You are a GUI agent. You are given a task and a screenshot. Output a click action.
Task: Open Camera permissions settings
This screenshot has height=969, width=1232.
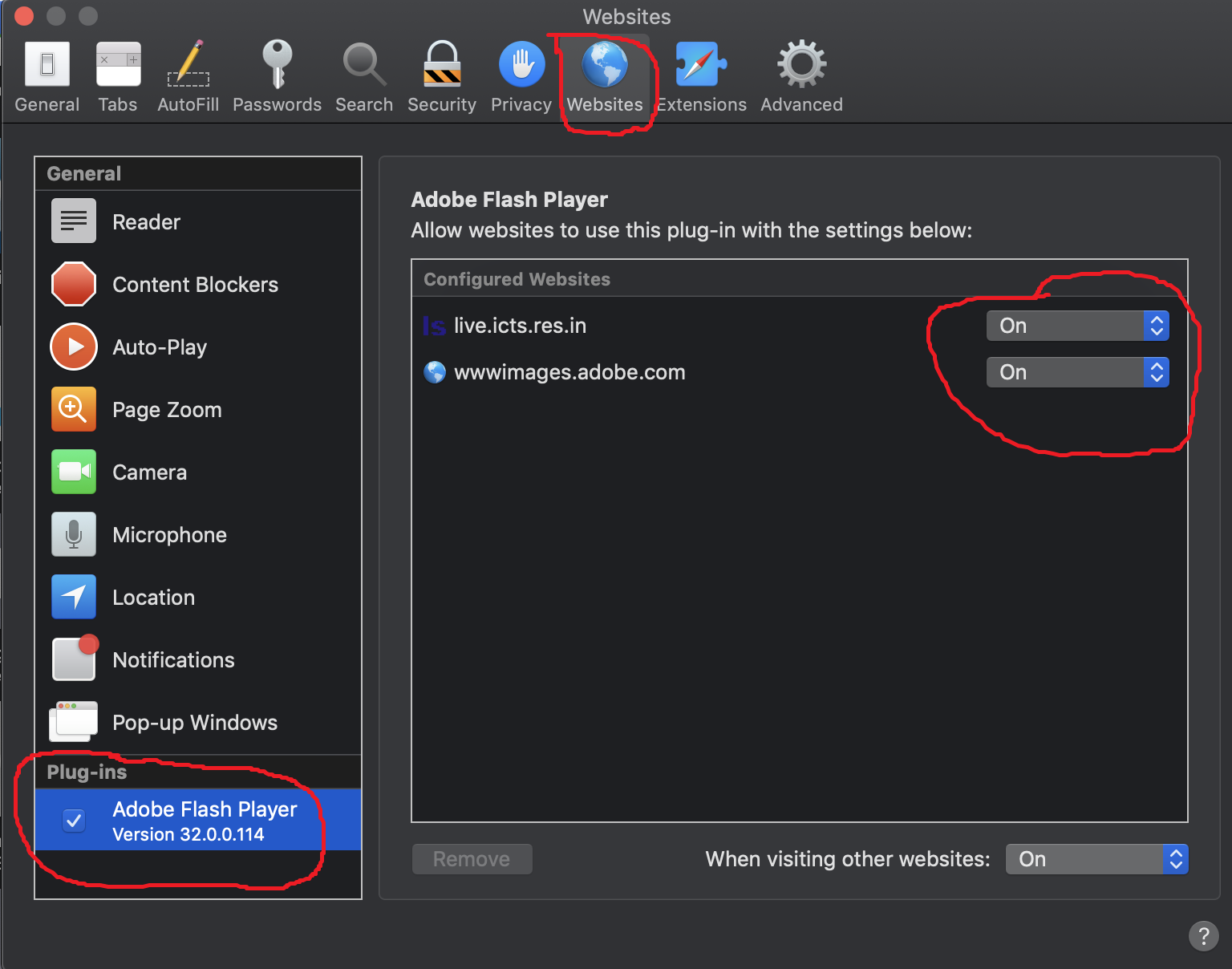pyautogui.click(x=73, y=472)
